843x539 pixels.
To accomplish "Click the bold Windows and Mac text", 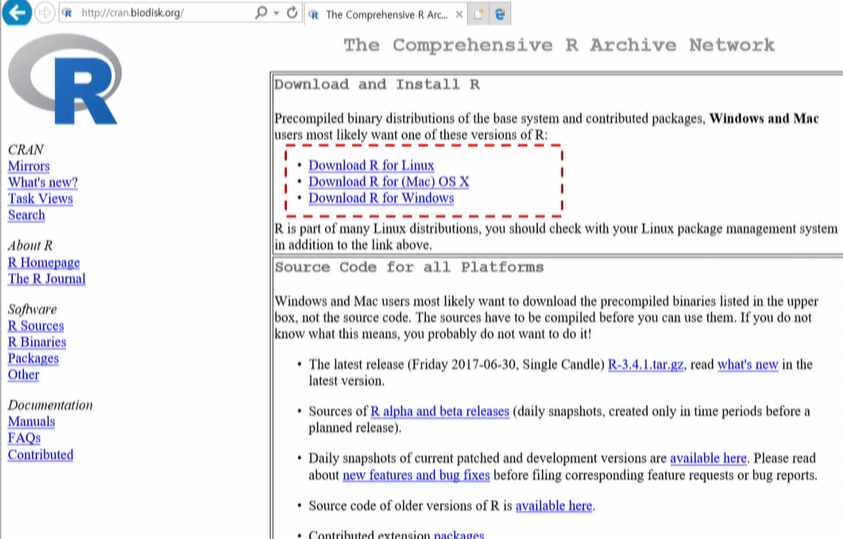I will point(764,119).
